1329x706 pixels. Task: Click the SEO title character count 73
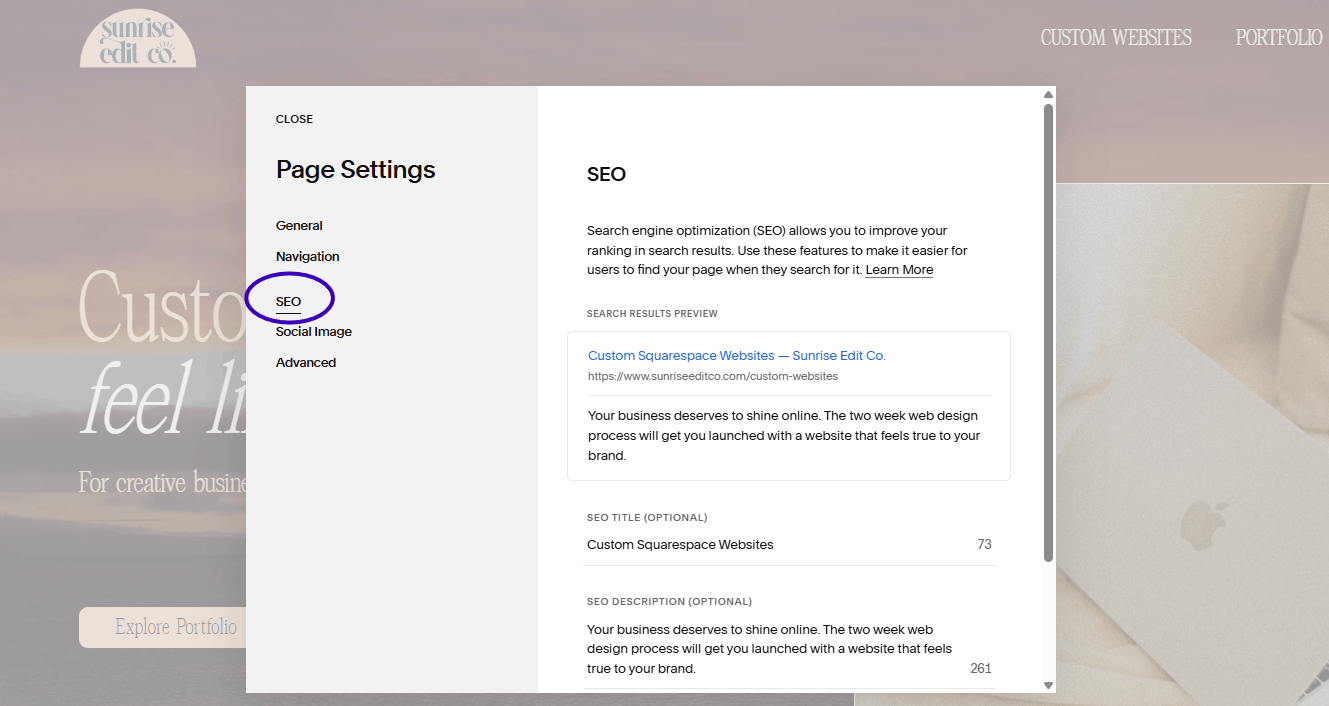coord(984,545)
